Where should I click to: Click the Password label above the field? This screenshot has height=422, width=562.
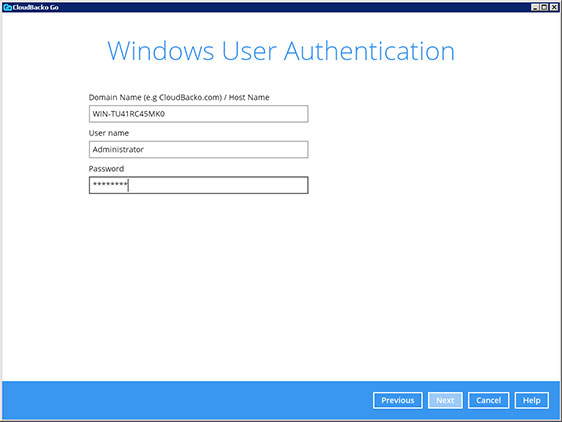[106, 169]
